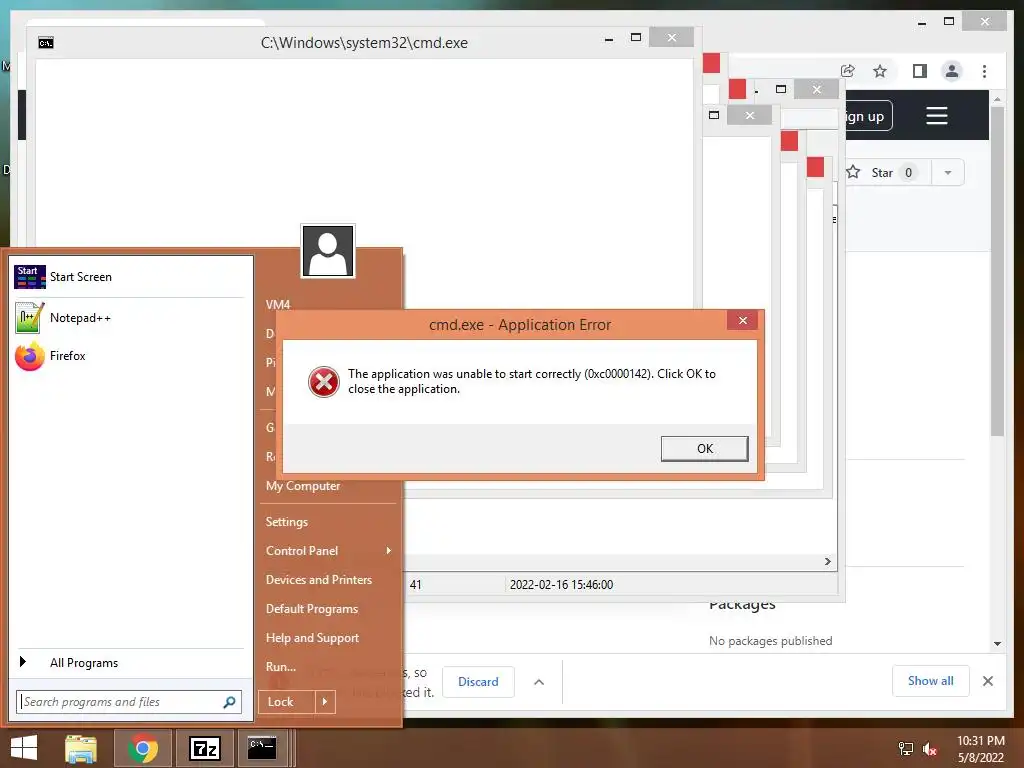Open Settings from start menu
The image size is (1024, 768).
[287, 522]
